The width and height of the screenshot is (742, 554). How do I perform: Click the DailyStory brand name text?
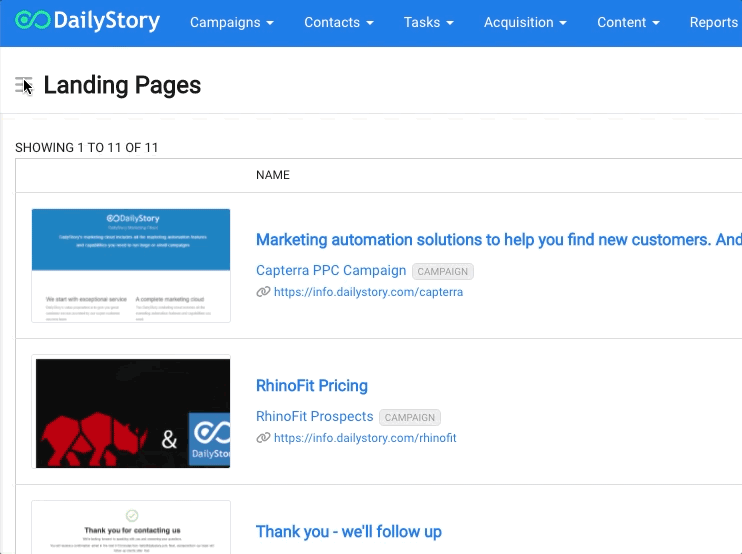click(x=107, y=21)
